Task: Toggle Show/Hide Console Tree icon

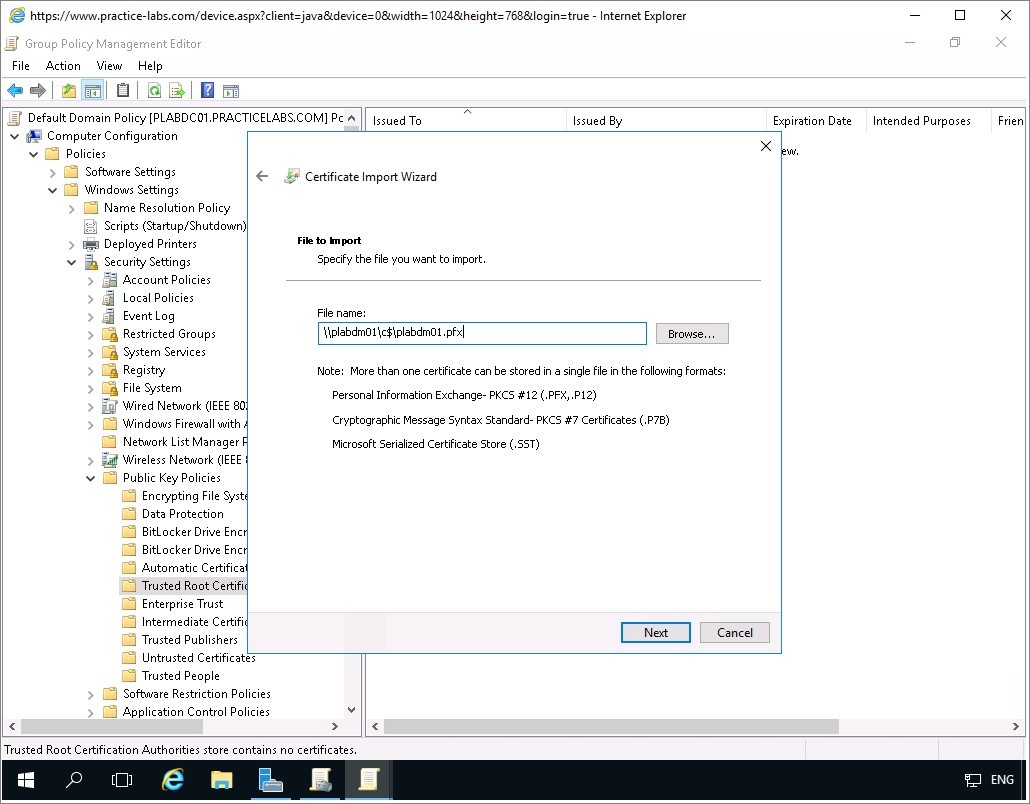Action: [92, 91]
